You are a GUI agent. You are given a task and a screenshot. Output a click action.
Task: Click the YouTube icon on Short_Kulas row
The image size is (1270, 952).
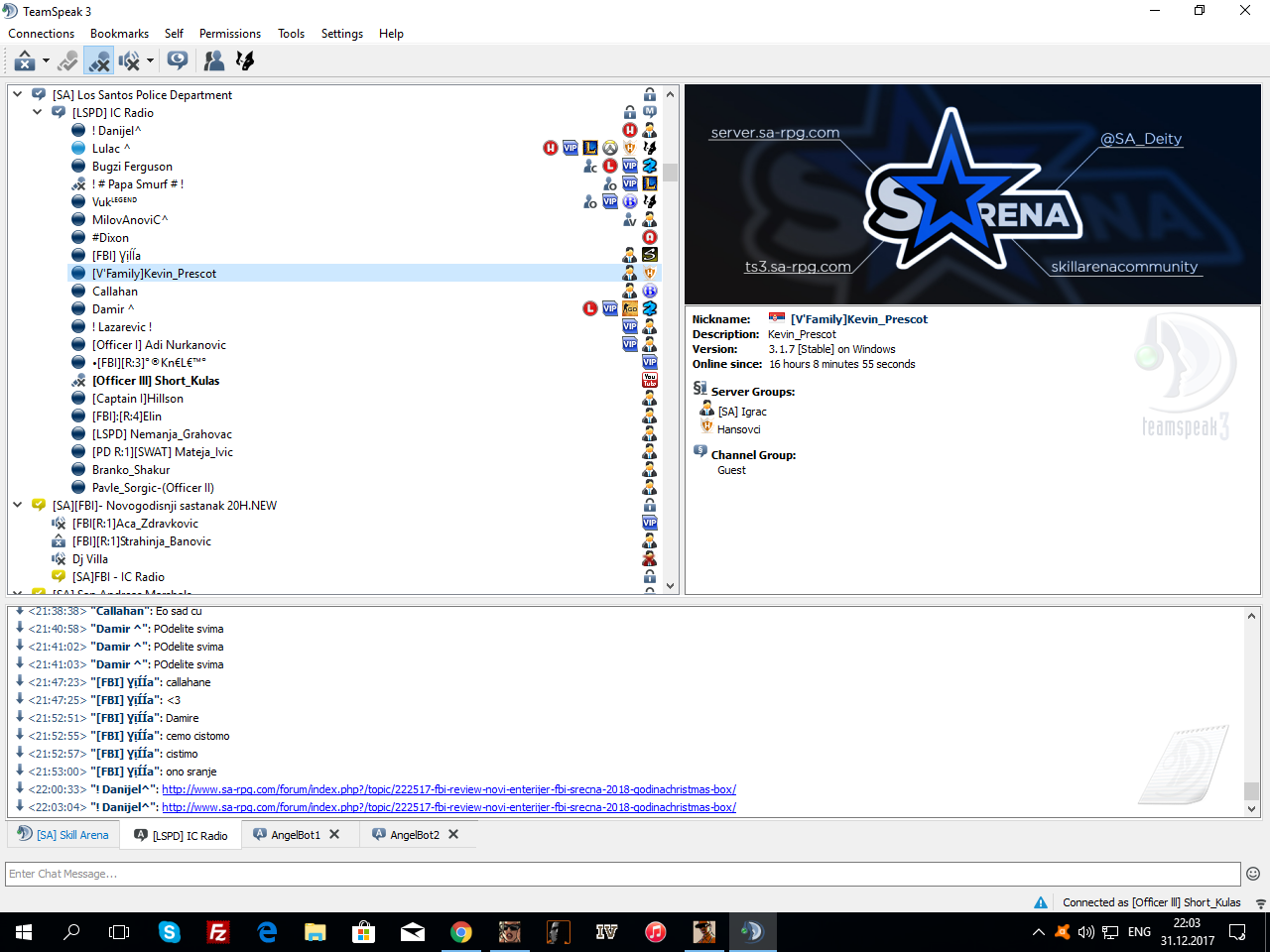click(650, 381)
